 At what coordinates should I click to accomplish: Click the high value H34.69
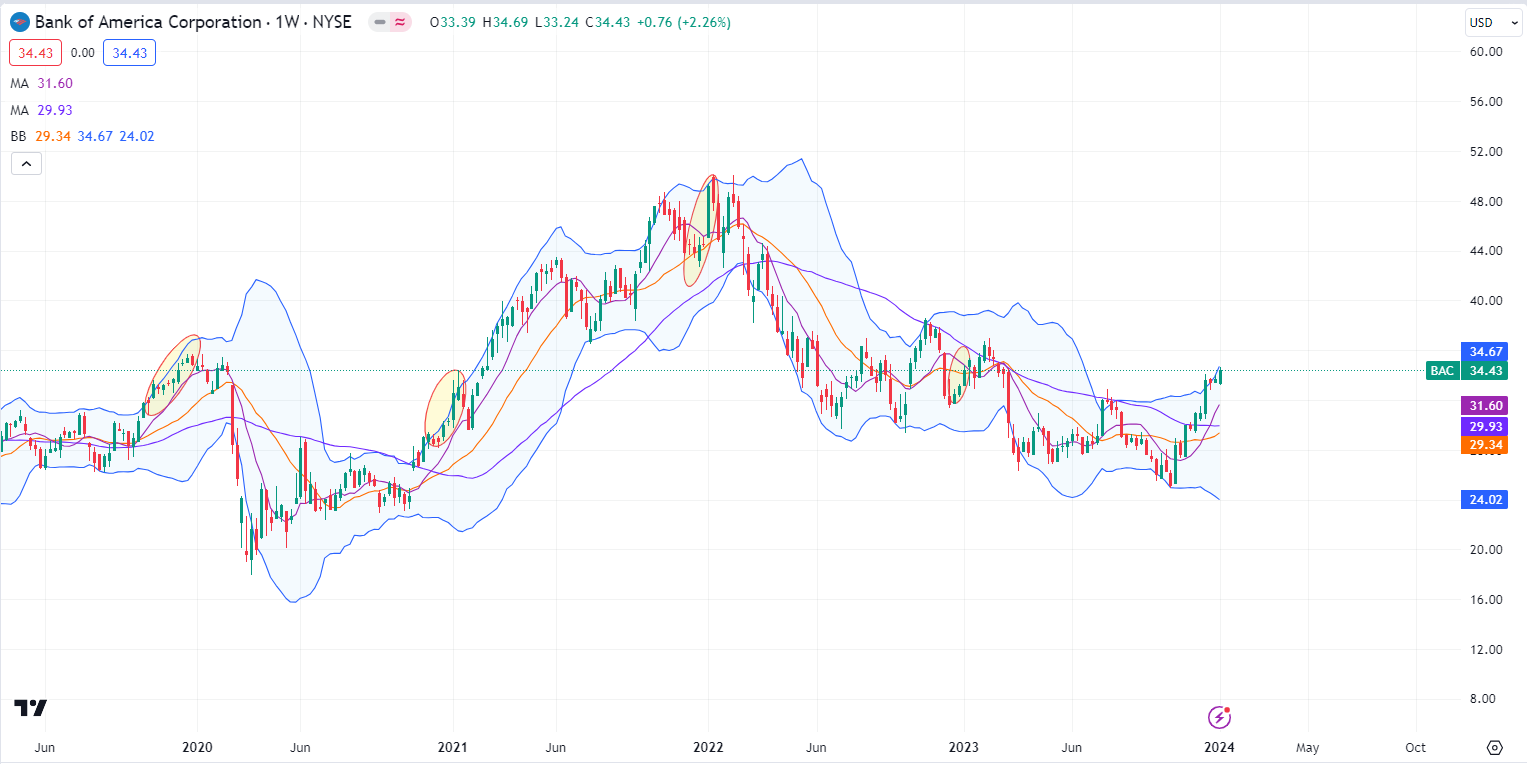coord(506,22)
